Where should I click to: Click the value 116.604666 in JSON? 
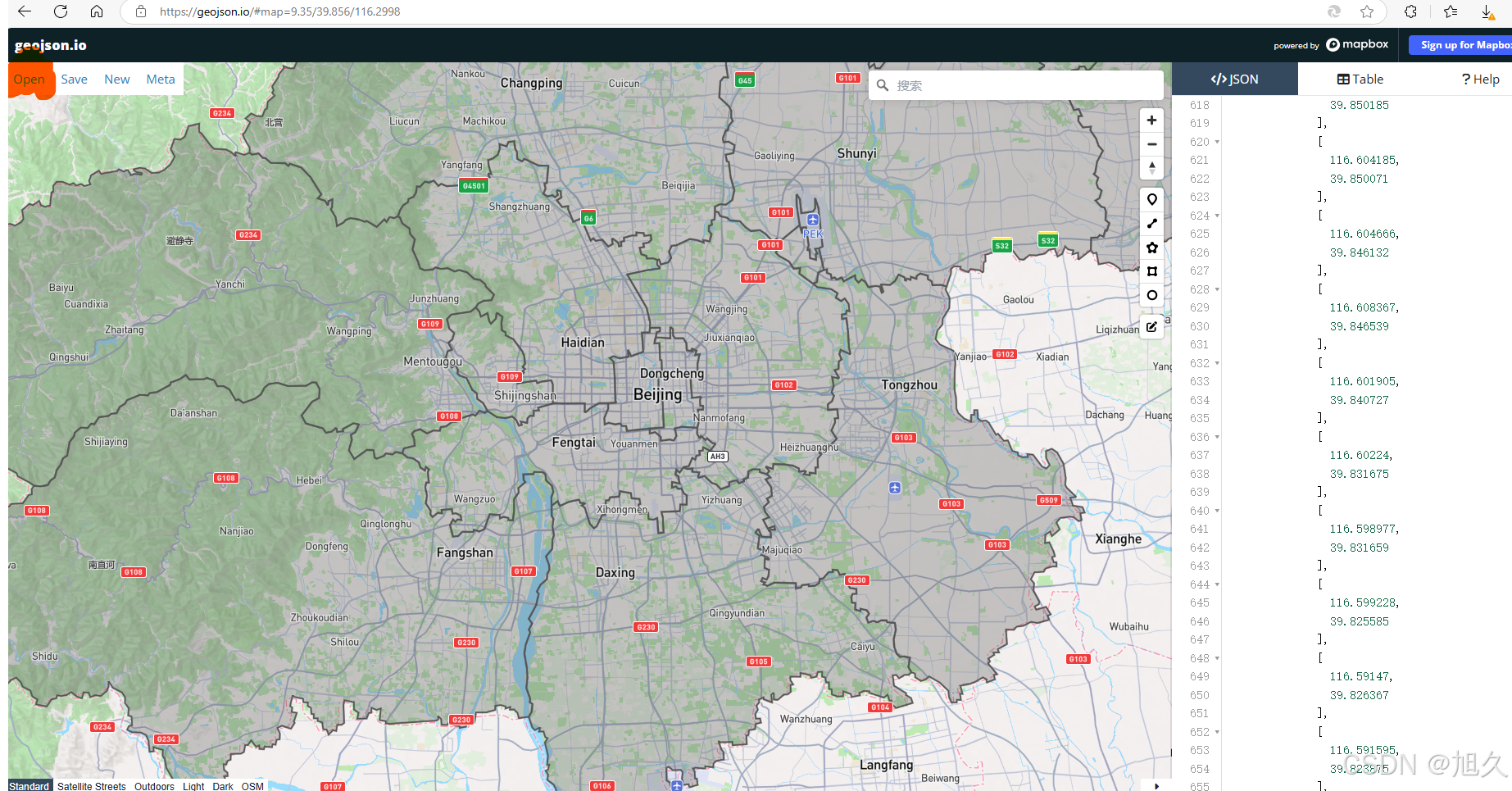tap(1363, 234)
